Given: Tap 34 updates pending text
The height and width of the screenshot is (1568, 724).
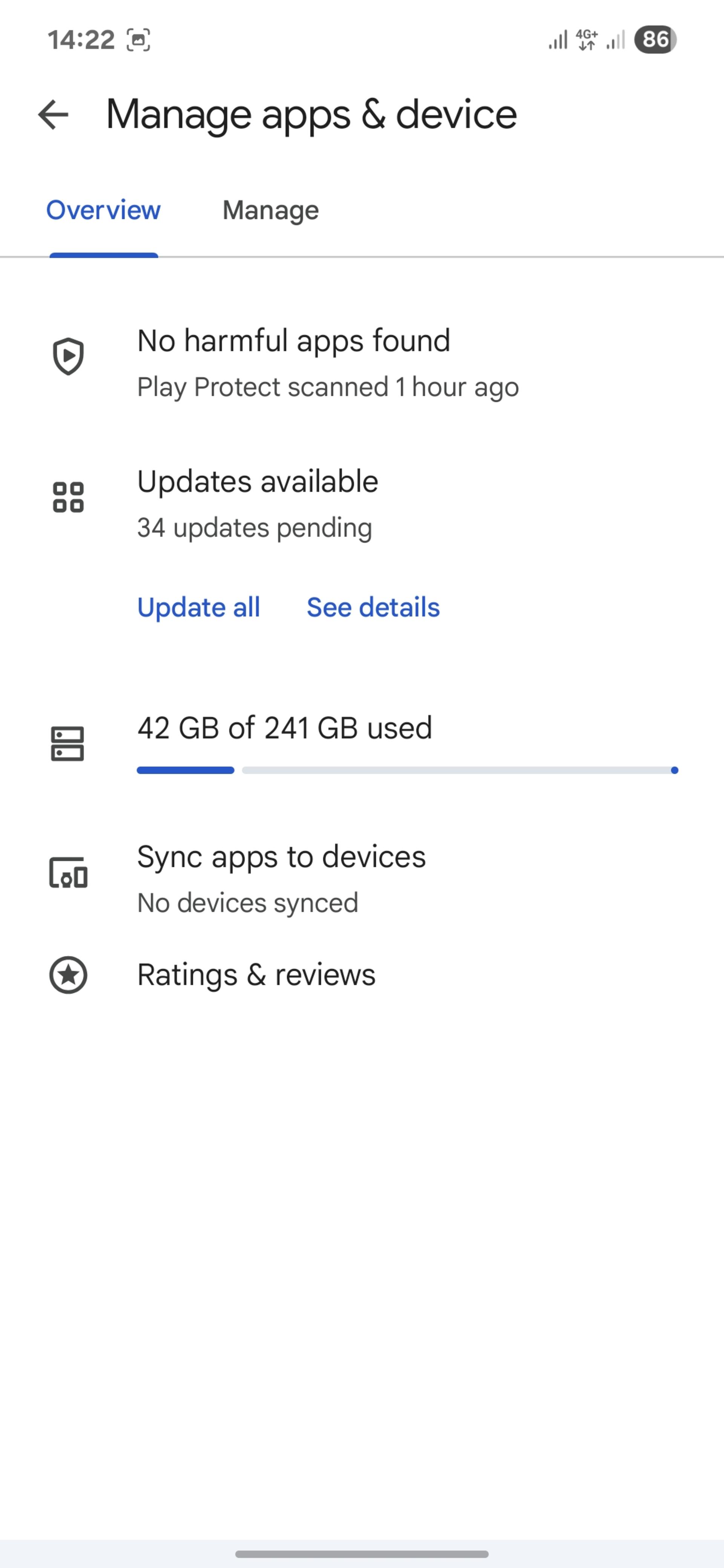Looking at the screenshot, I should [255, 528].
